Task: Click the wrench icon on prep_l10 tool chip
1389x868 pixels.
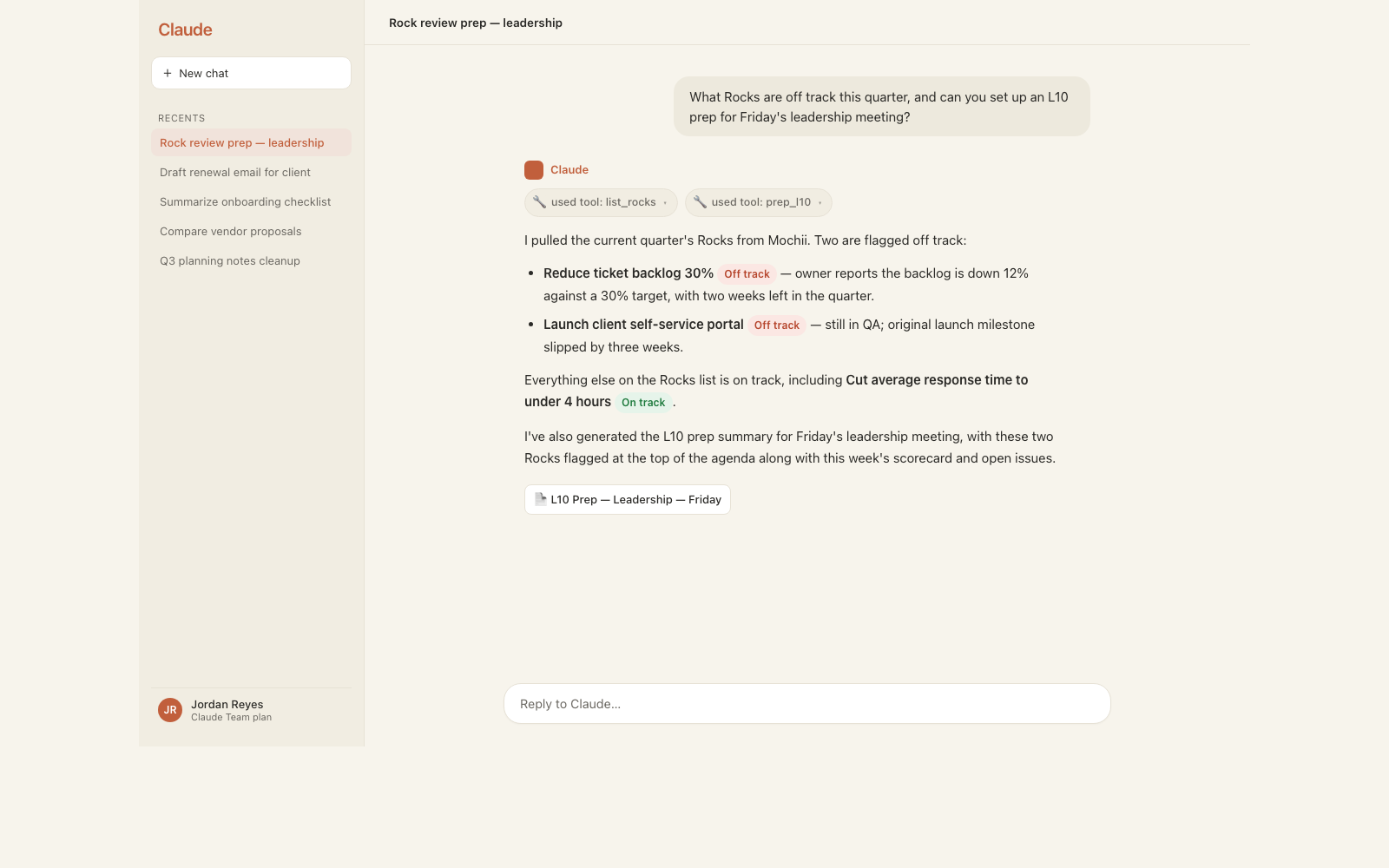Action: 701,202
